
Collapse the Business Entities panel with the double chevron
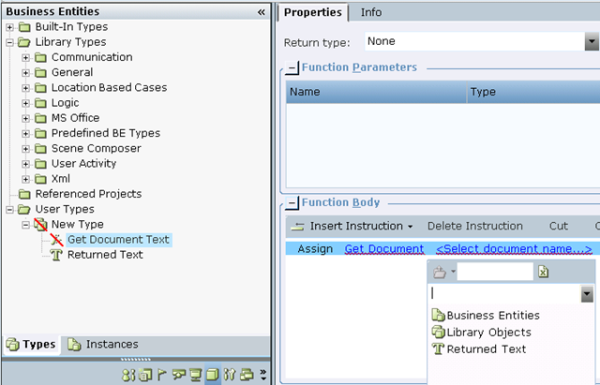point(261,12)
